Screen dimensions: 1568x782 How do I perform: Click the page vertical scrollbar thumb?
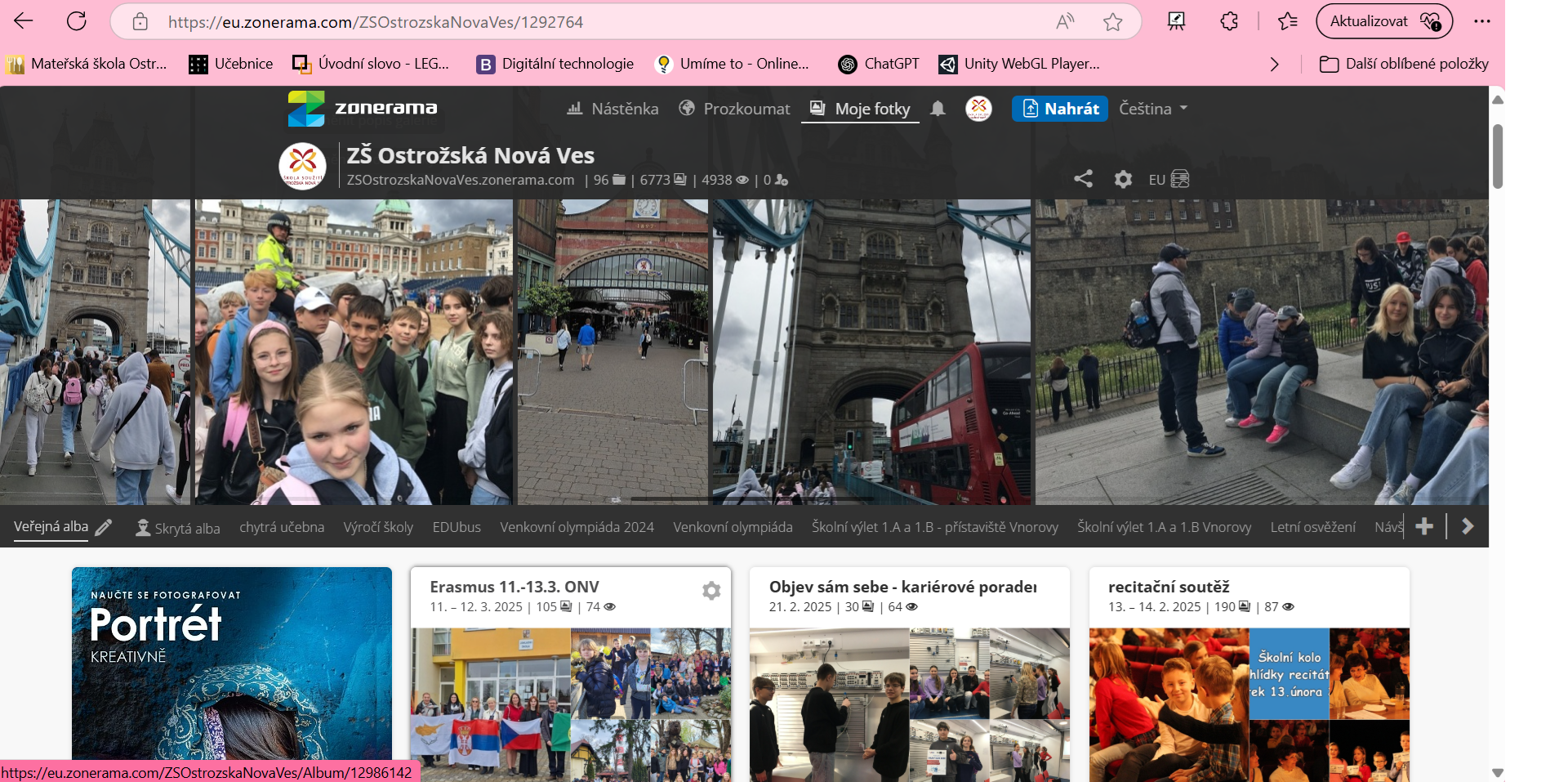pyautogui.click(x=1497, y=155)
